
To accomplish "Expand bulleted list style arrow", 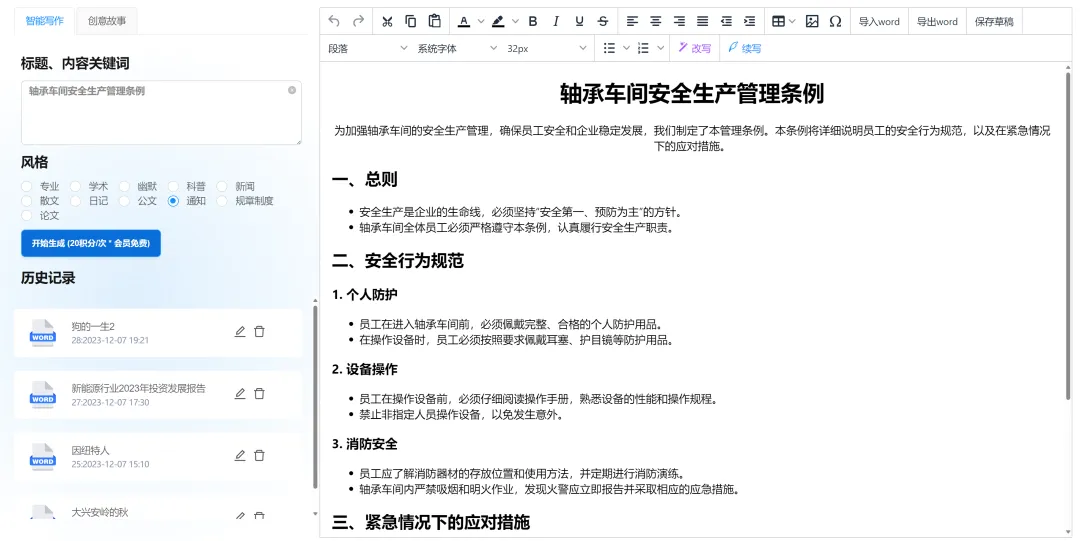I will [626, 48].
